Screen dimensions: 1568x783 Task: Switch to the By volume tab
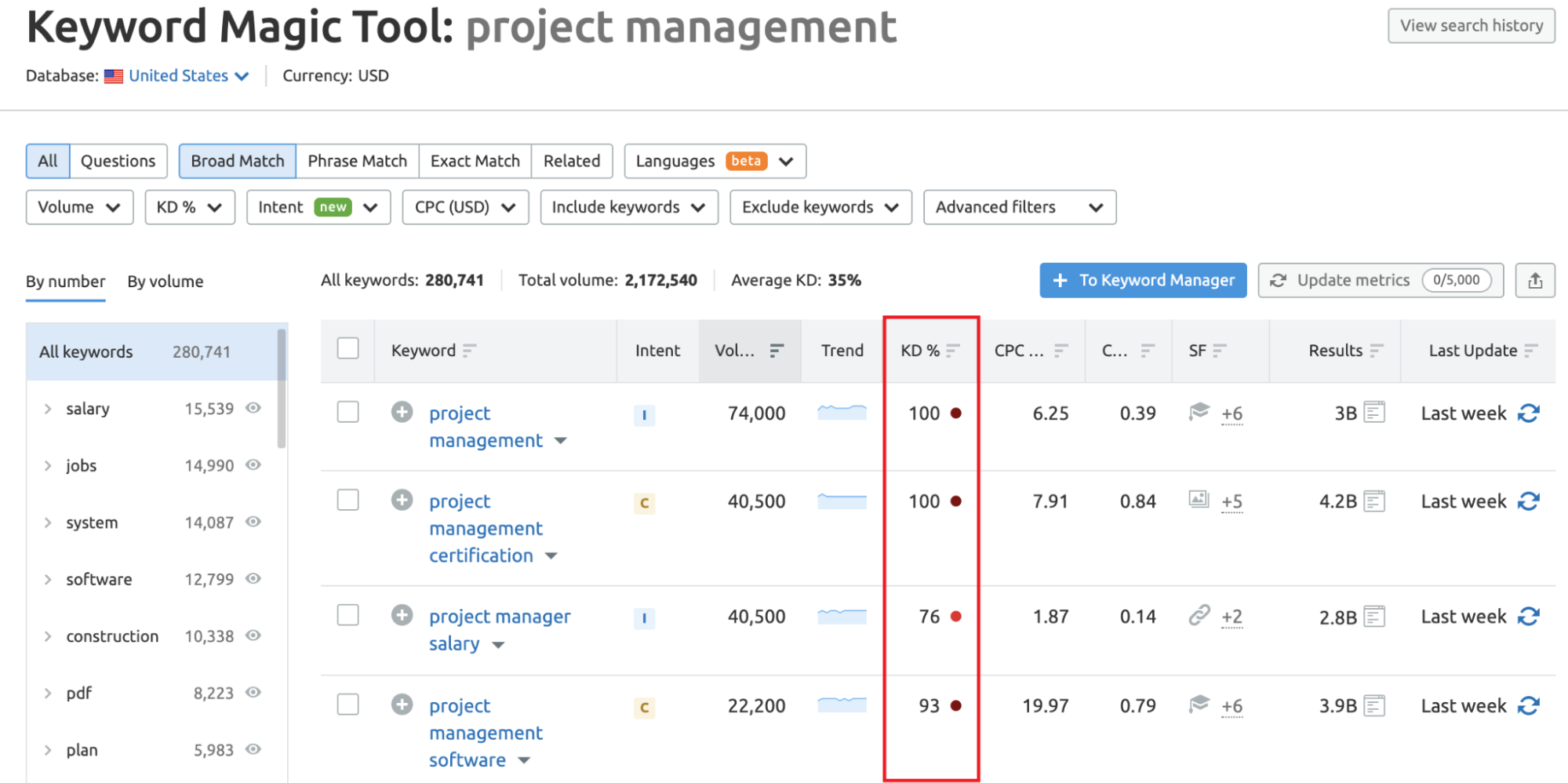[165, 281]
